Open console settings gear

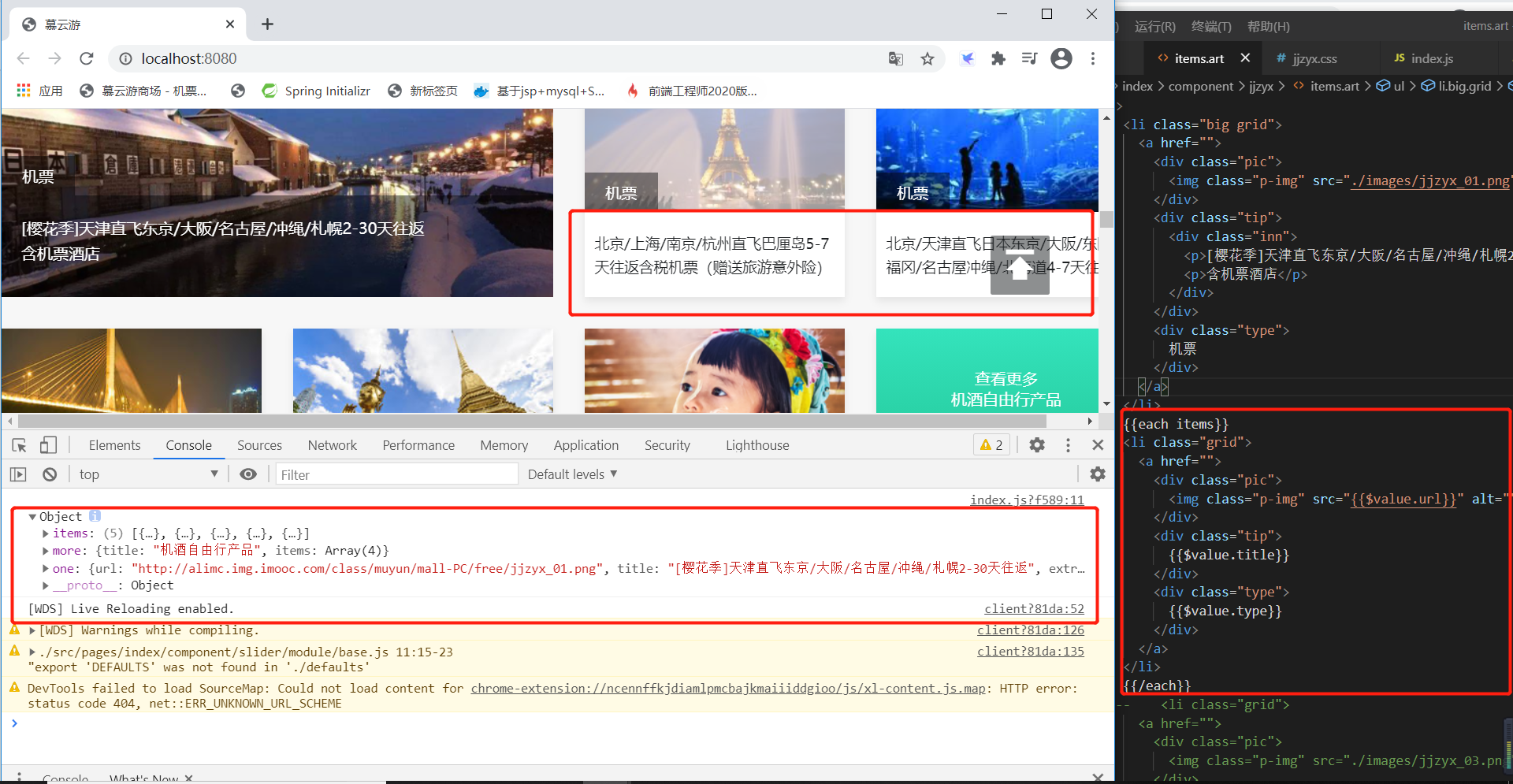pos(1098,474)
